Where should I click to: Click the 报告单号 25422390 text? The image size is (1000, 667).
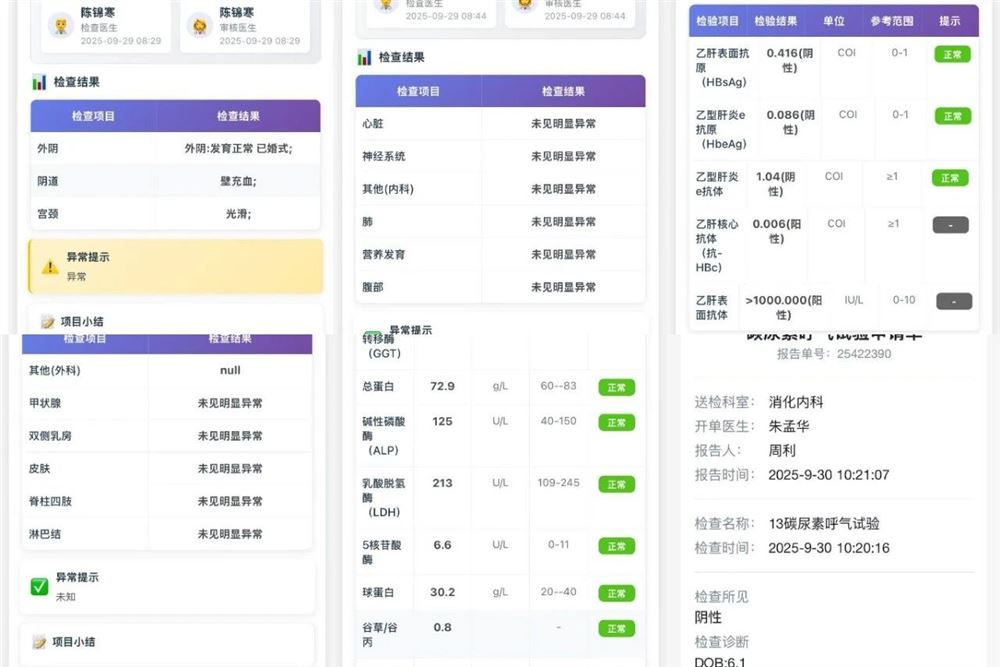coord(834,354)
